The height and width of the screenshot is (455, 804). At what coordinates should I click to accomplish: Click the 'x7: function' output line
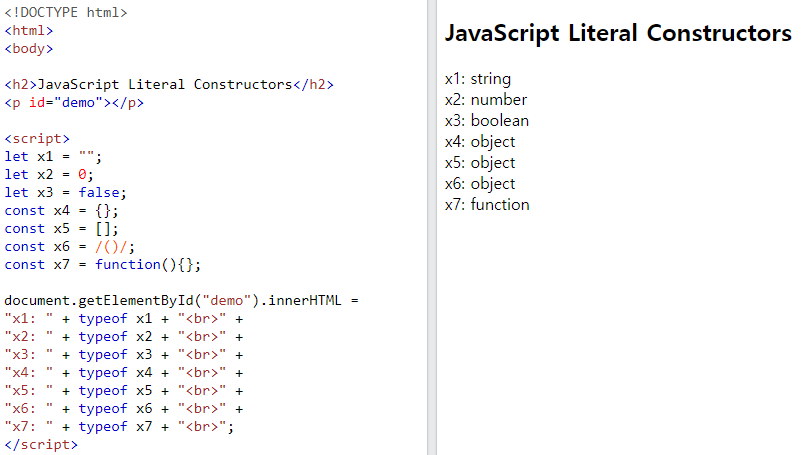click(x=487, y=205)
